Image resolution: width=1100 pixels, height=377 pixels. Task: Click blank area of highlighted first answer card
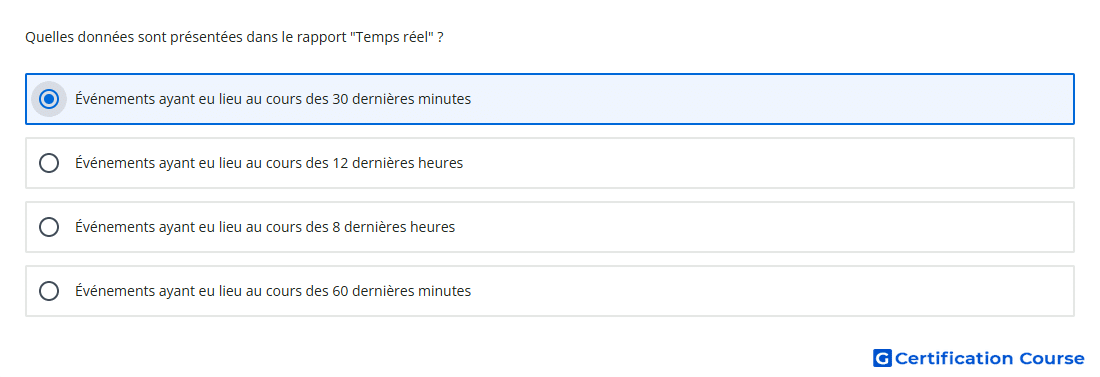772,99
